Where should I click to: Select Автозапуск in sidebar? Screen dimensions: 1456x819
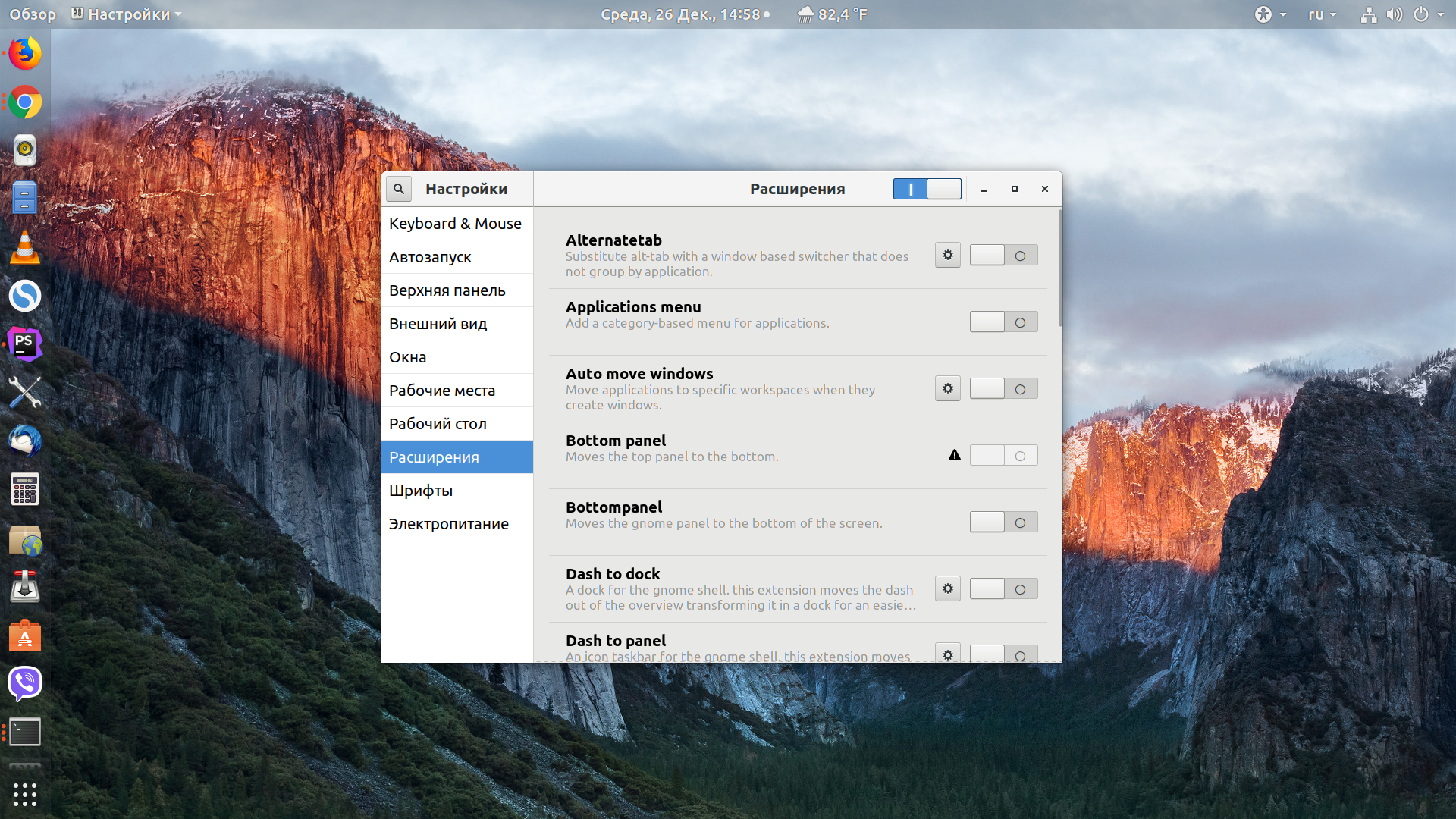point(457,257)
